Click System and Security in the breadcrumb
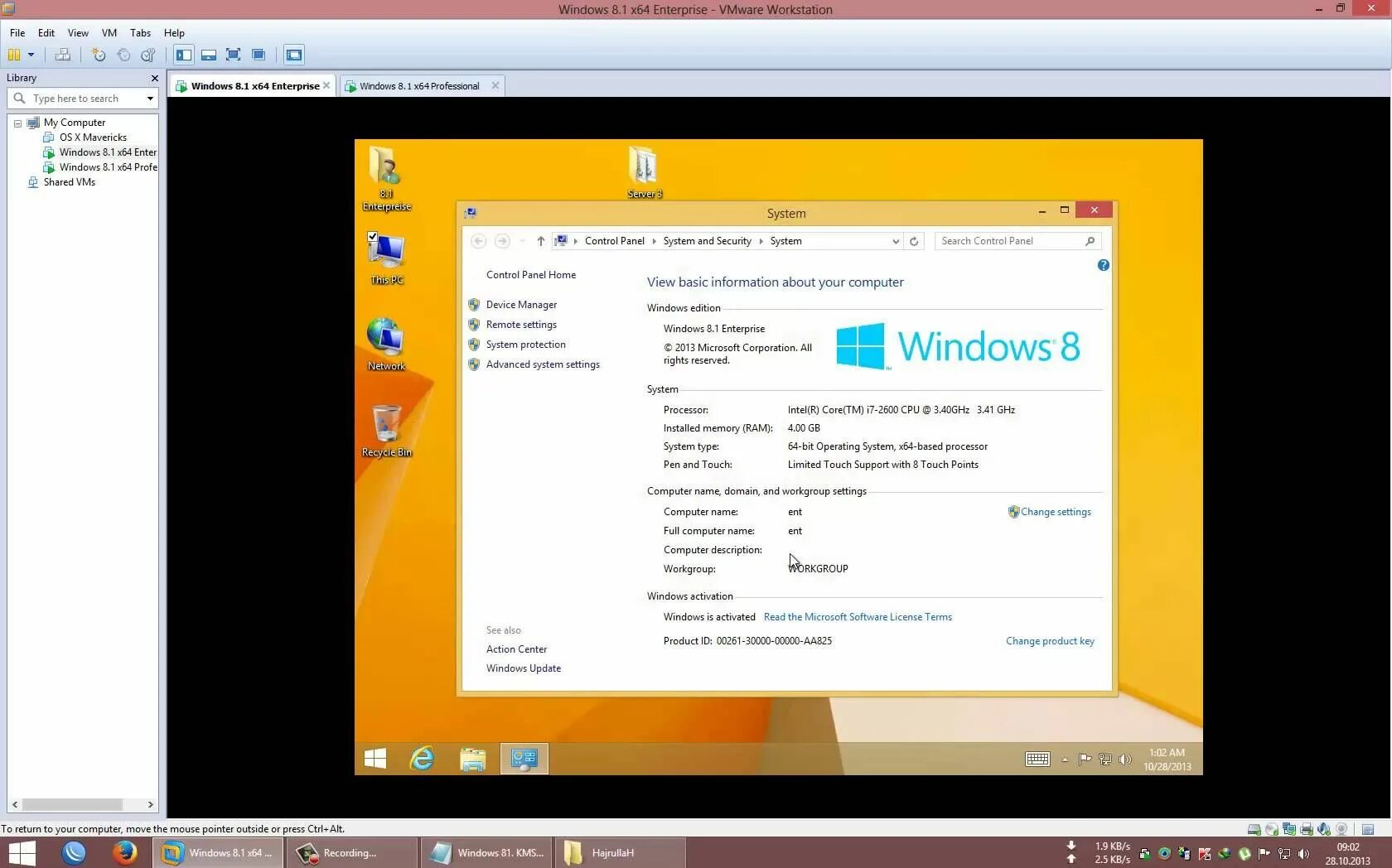1392x868 pixels. (707, 241)
